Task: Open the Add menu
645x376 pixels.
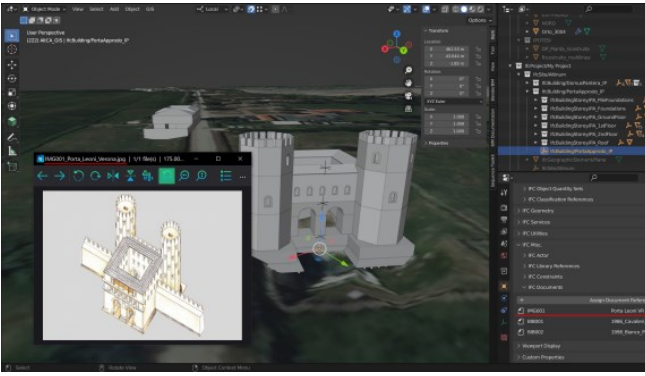Action: point(114,9)
